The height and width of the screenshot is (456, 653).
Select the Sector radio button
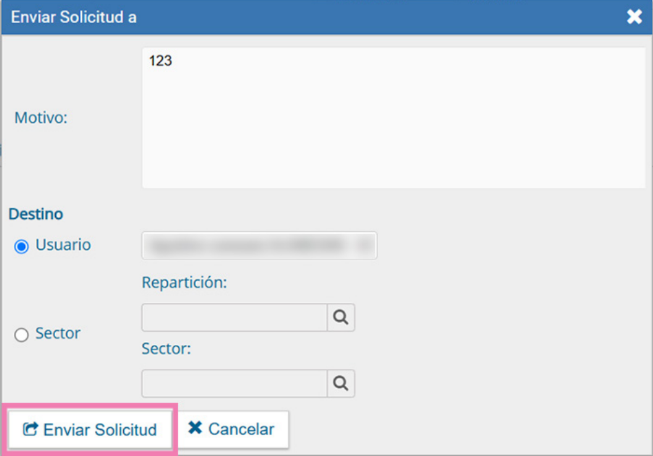[22, 336]
